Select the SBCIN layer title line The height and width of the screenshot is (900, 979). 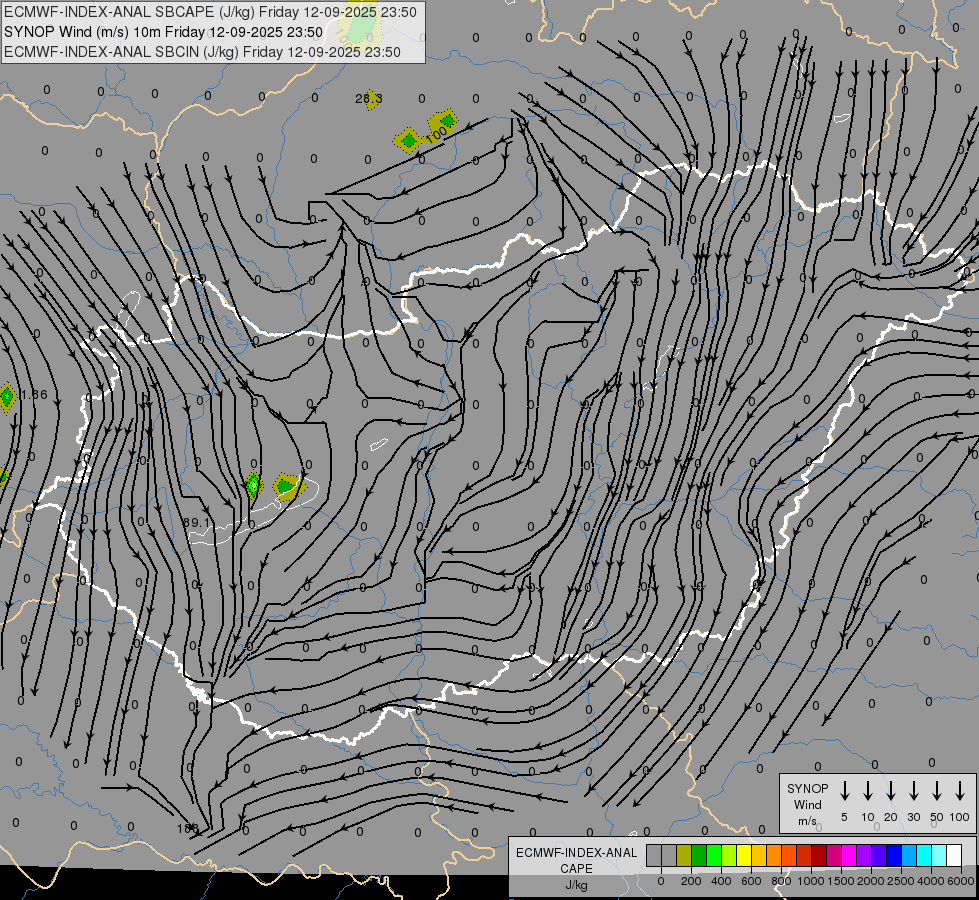coord(202,52)
